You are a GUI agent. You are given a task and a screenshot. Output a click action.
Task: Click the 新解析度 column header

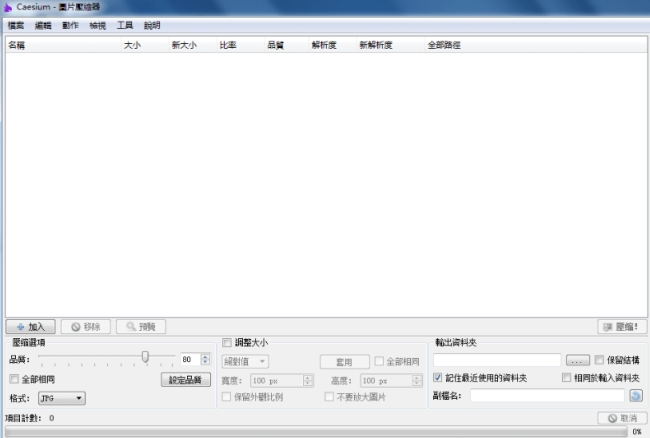point(390,45)
